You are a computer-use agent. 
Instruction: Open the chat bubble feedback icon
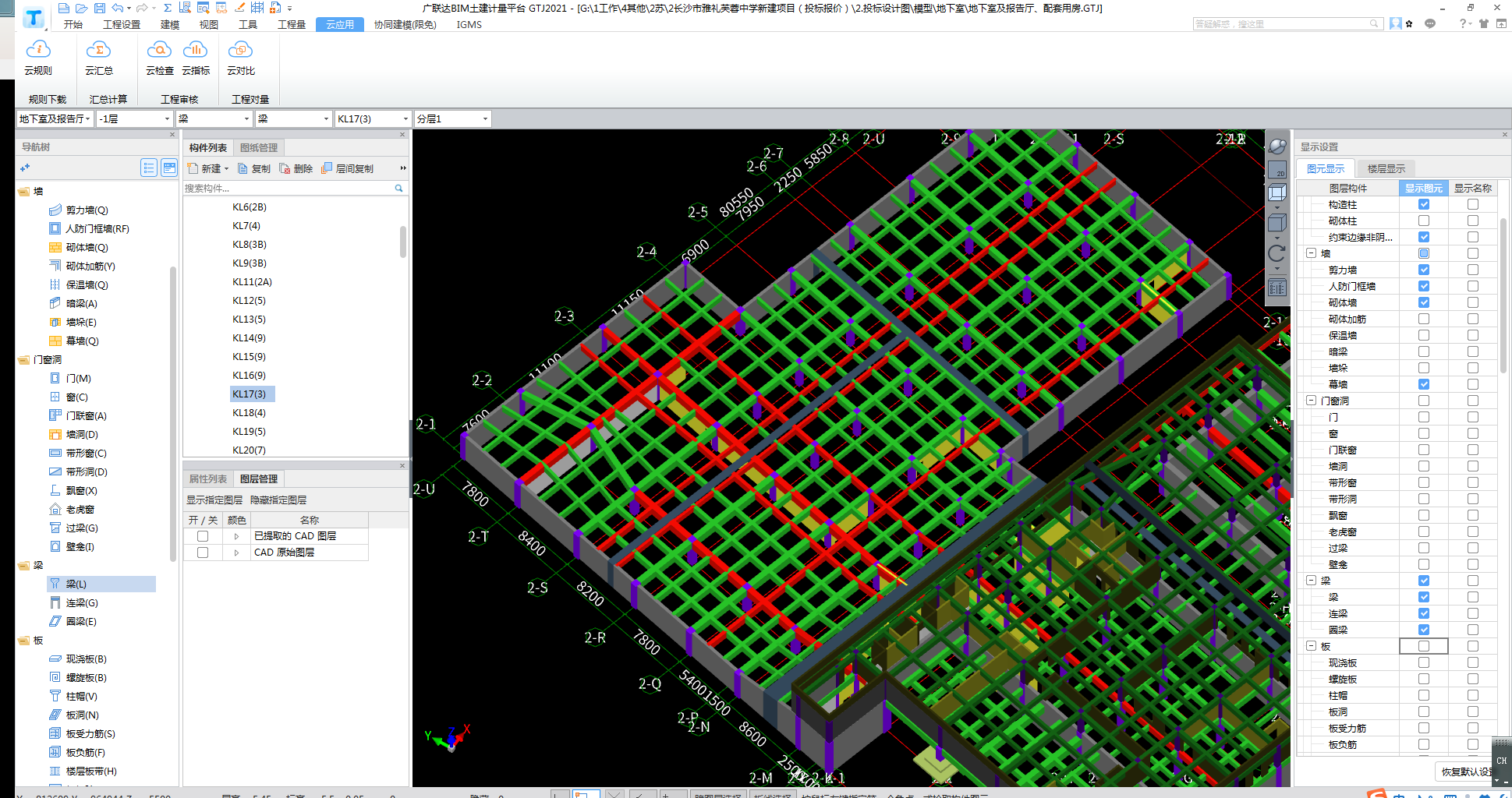click(1430, 24)
